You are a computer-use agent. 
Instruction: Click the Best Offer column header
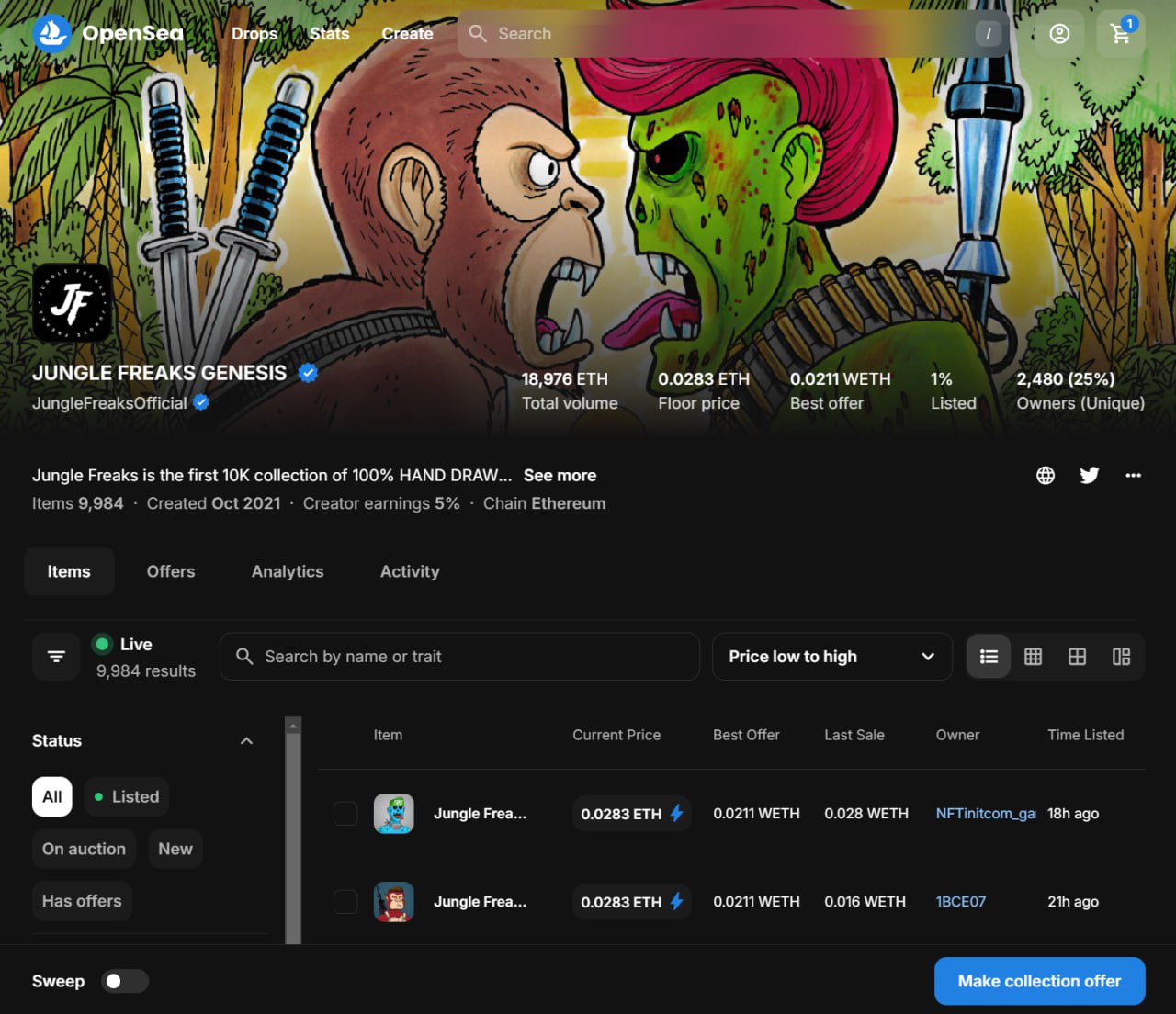click(746, 735)
